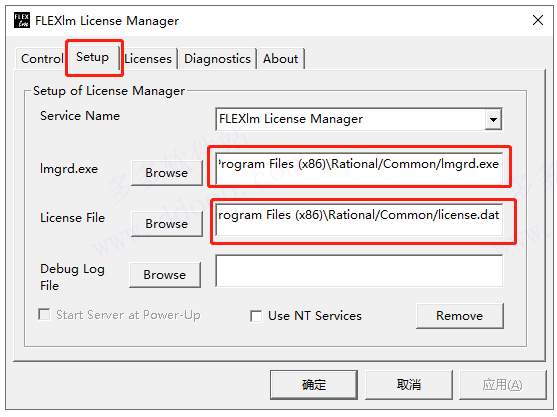The width and height of the screenshot is (557, 417).
Task: Browse for the lmgrd.exe file
Action: [167, 173]
